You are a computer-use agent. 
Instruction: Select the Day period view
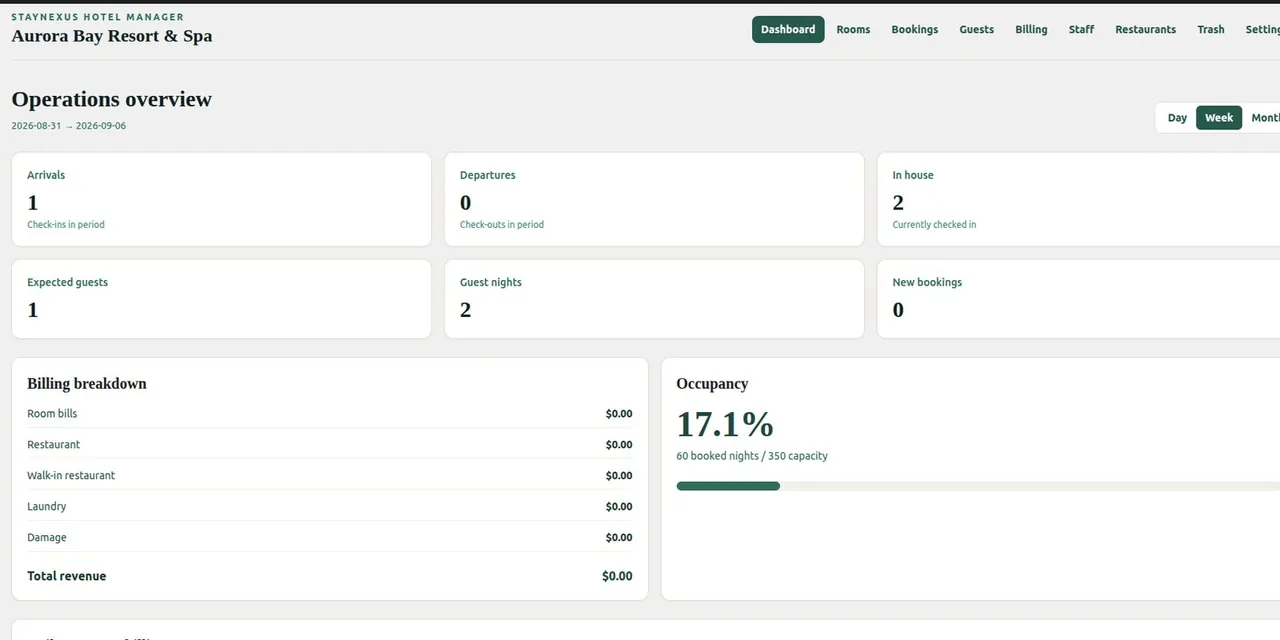point(1177,118)
